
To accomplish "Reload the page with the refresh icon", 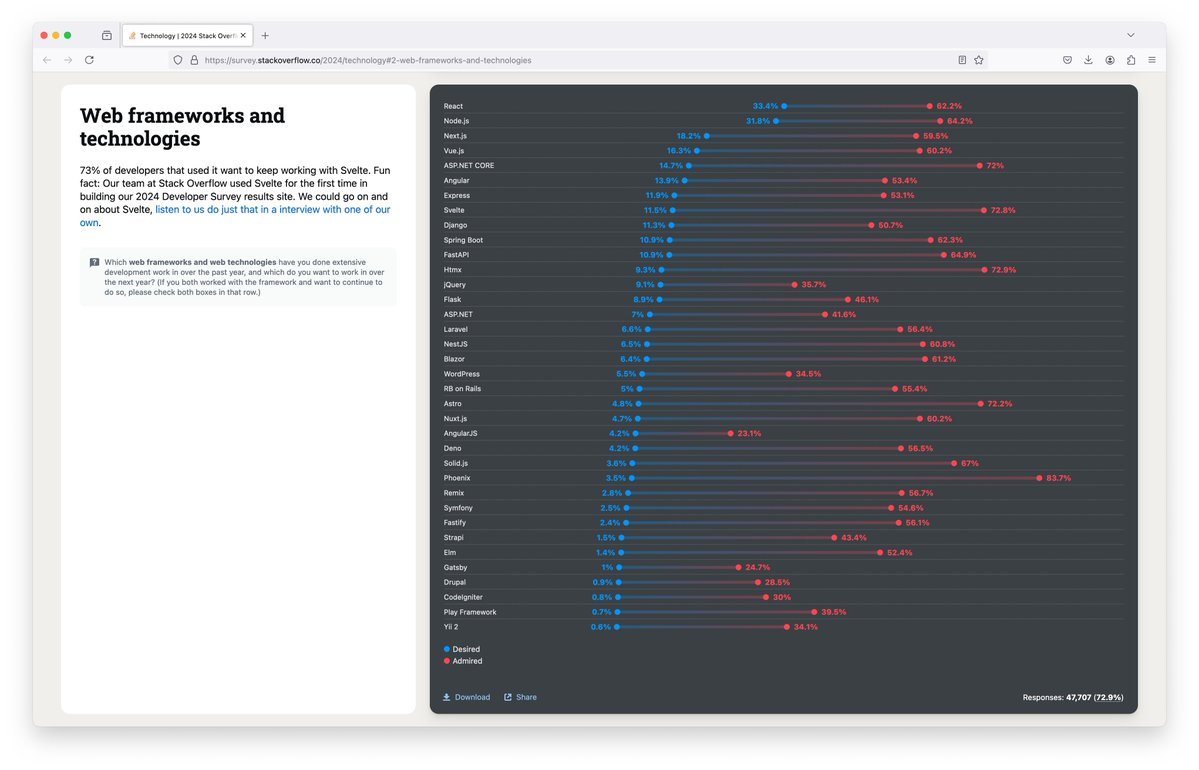I will pyautogui.click(x=89, y=60).
